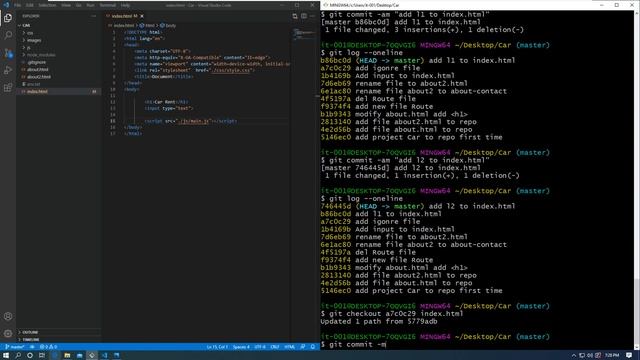
Task: Click the notifications bell in the status bar
Action: [x=313, y=347]
